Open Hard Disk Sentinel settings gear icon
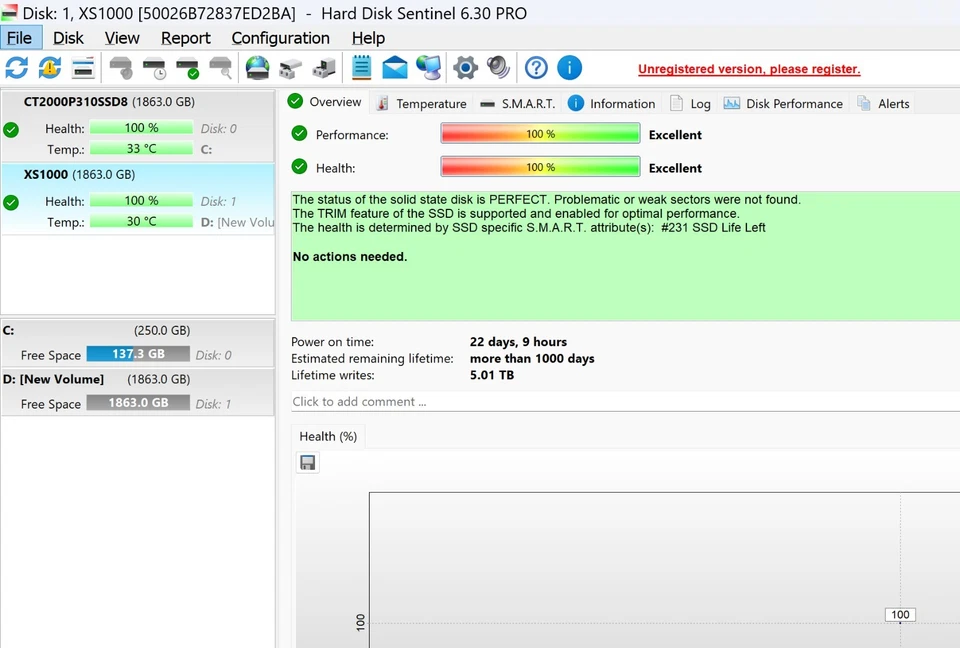This screenshot has width=960, height=648. pyautogui.click(x=464, y=67)
